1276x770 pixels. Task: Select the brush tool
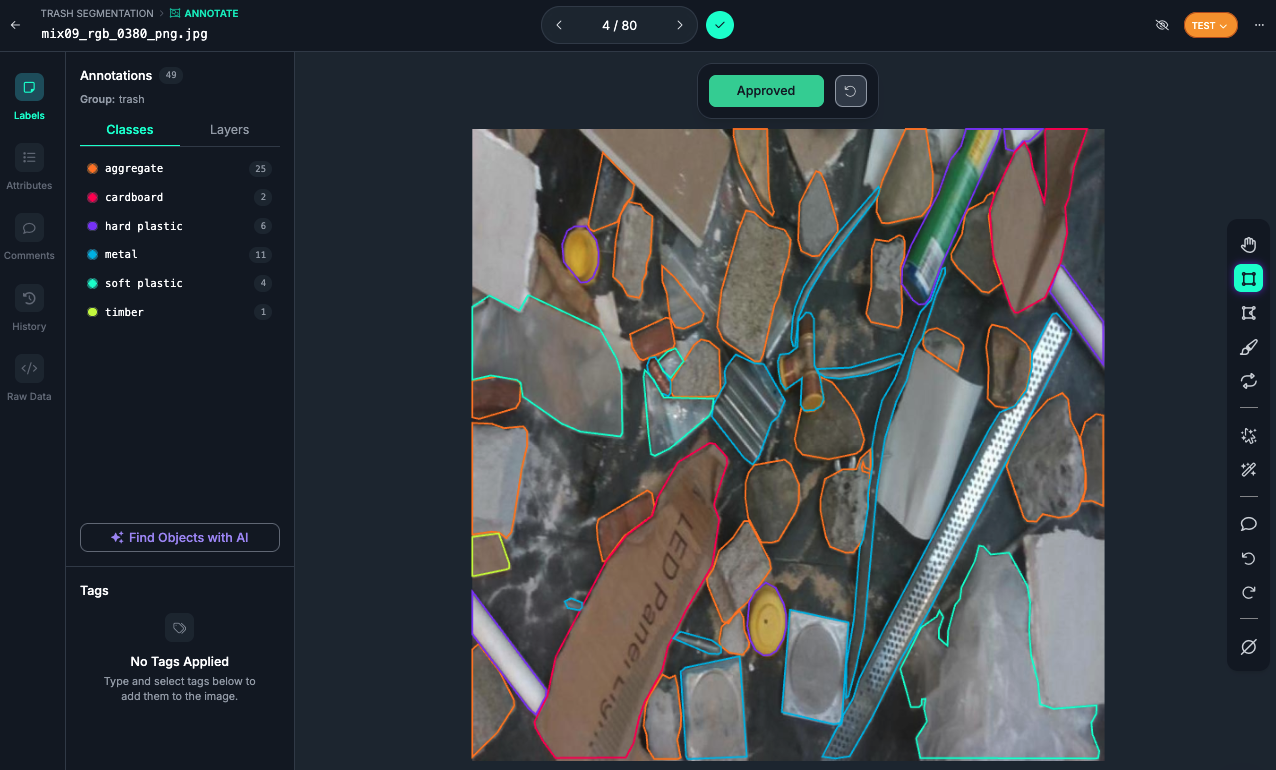point(1248,347)
